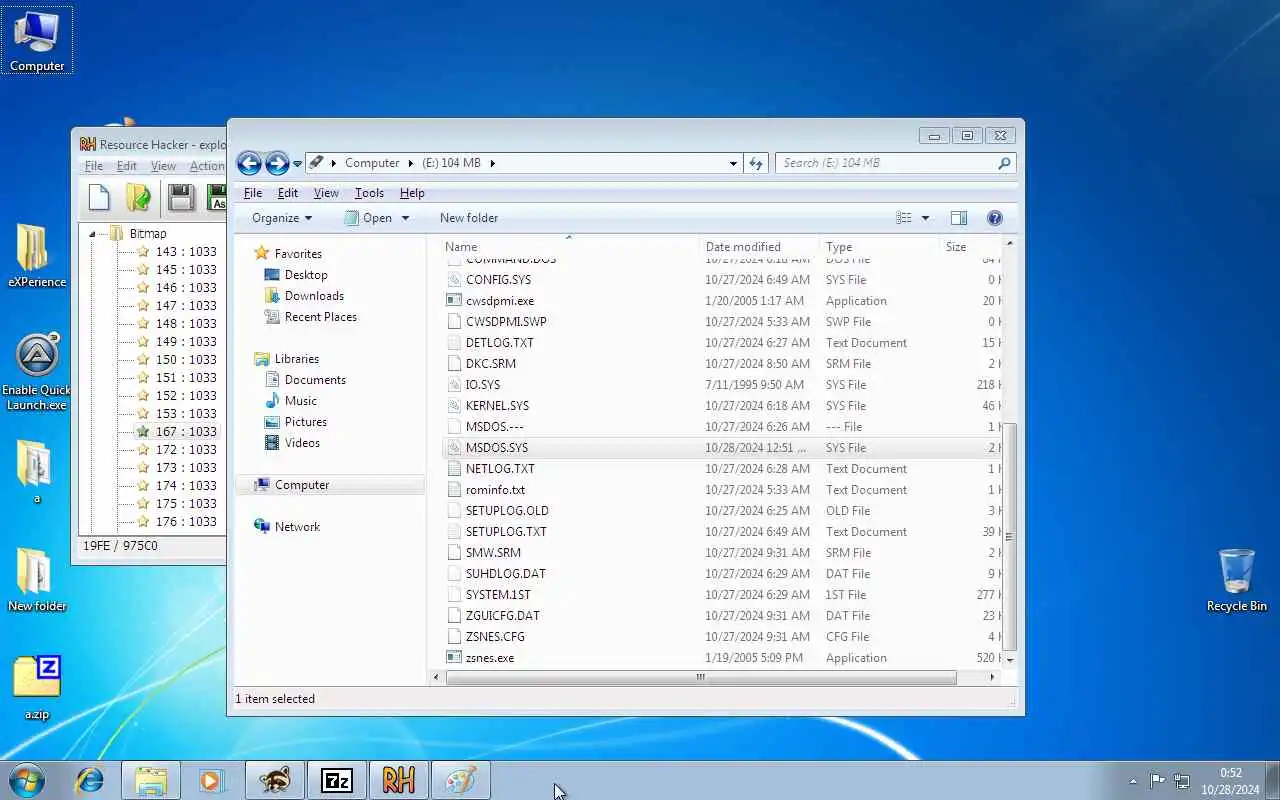Open Music library
Image resolution: width=1280 pixels, height=800 pixels.
[x=300, y=401]
